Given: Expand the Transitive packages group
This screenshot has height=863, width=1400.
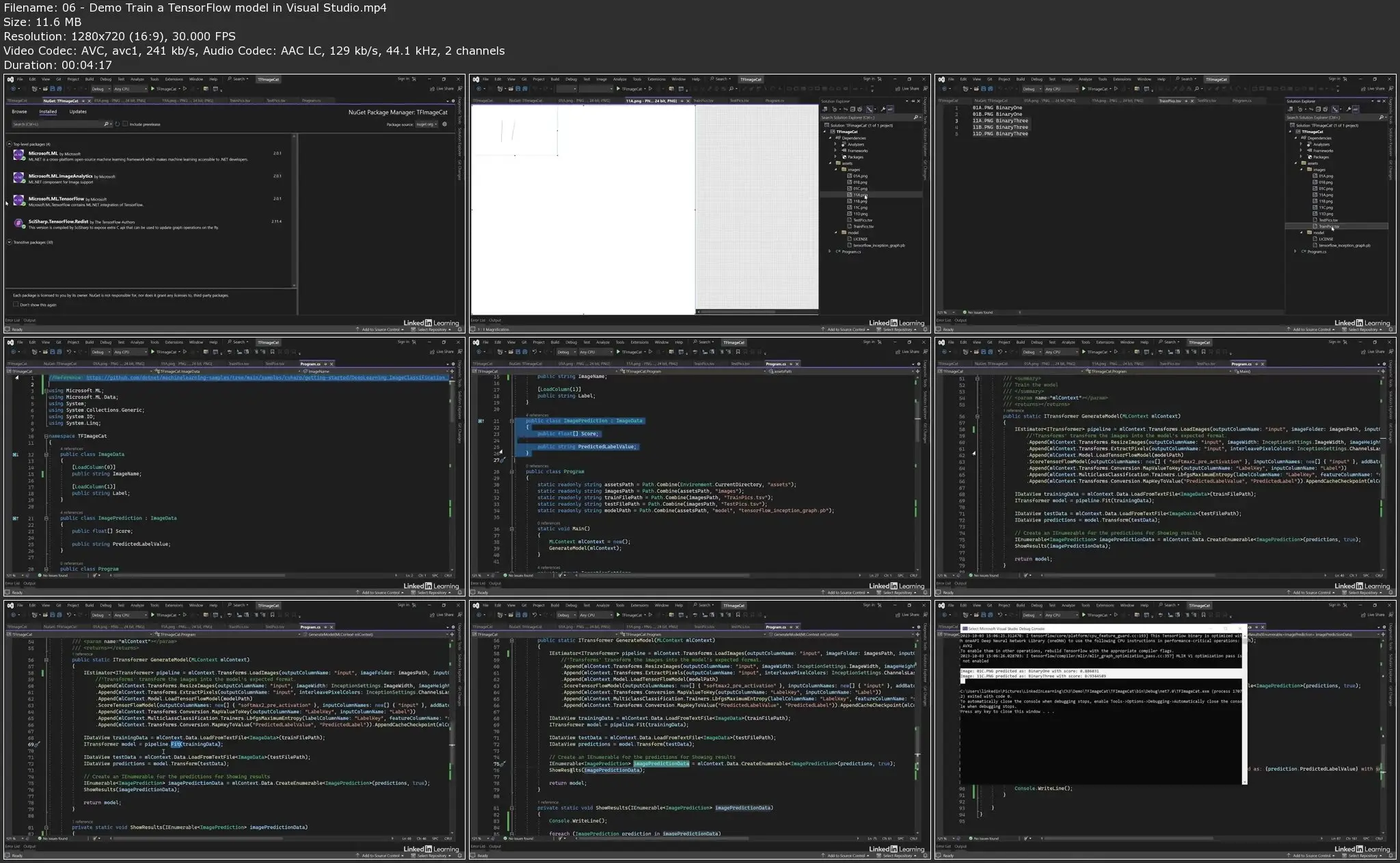Looking at the screenshot, I should [10, 242].
